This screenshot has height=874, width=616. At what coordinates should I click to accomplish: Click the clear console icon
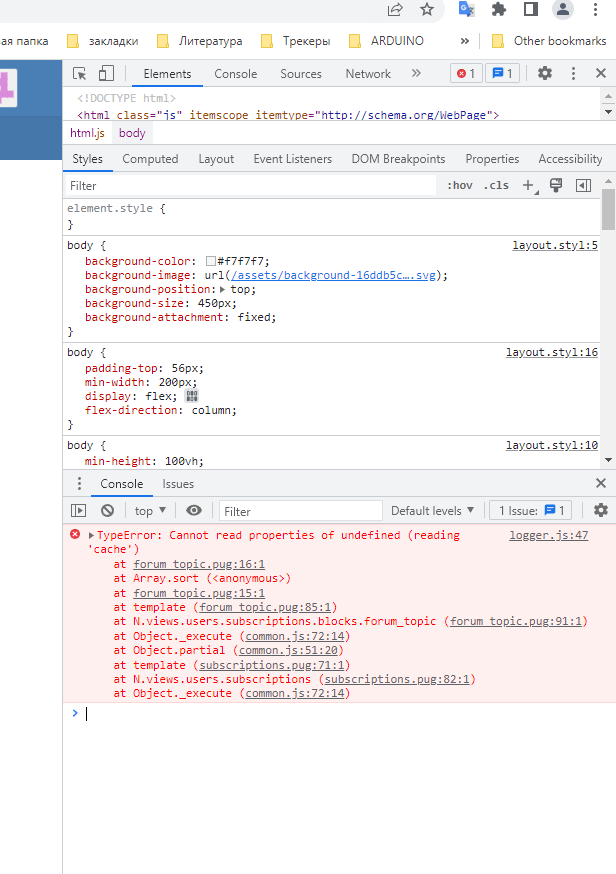[x=107, y=510]
